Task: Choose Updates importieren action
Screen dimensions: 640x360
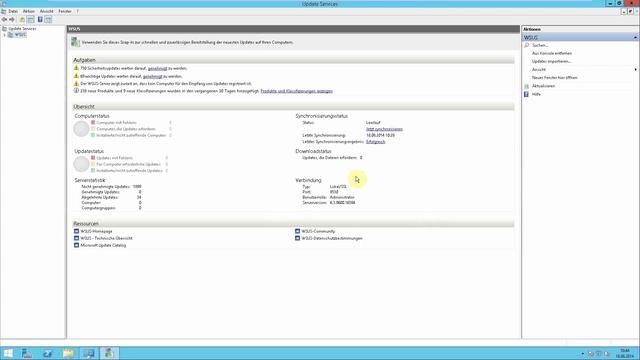Action: pyautogui.click(x=551, y=61)
